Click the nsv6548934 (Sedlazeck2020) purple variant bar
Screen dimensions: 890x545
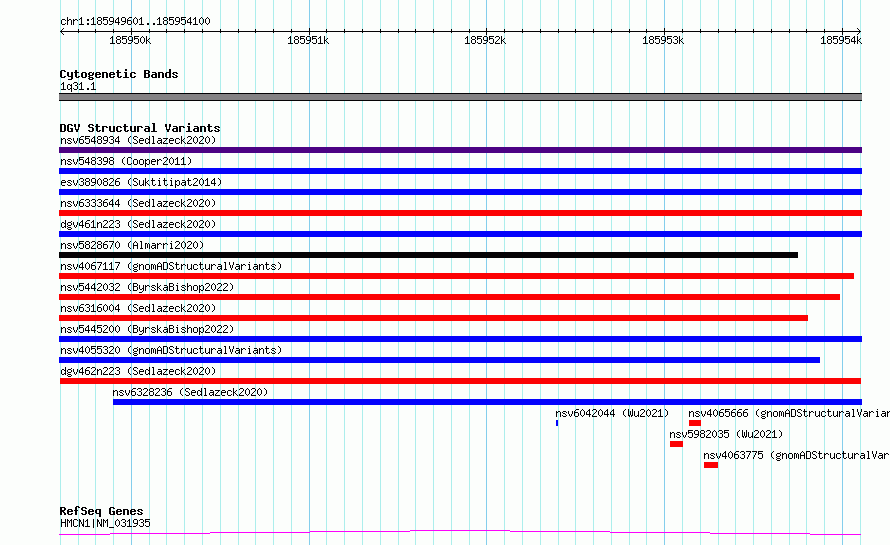(460, 150)
